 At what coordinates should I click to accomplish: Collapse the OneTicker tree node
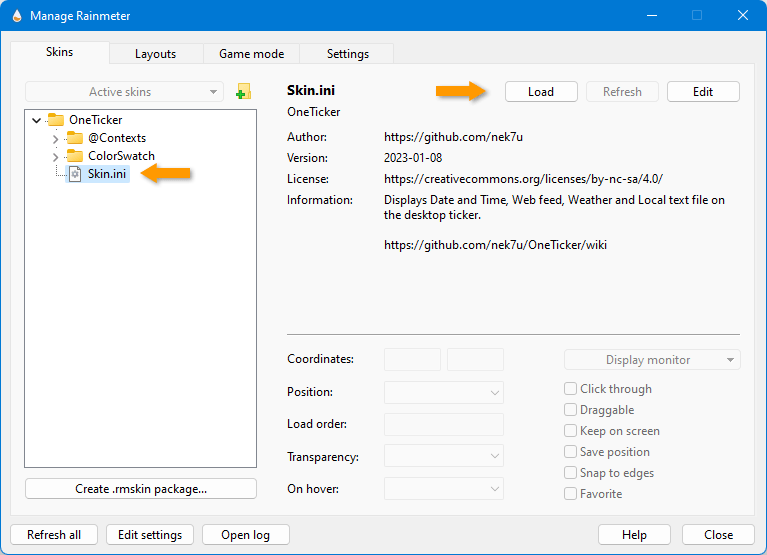pos(36,120)
